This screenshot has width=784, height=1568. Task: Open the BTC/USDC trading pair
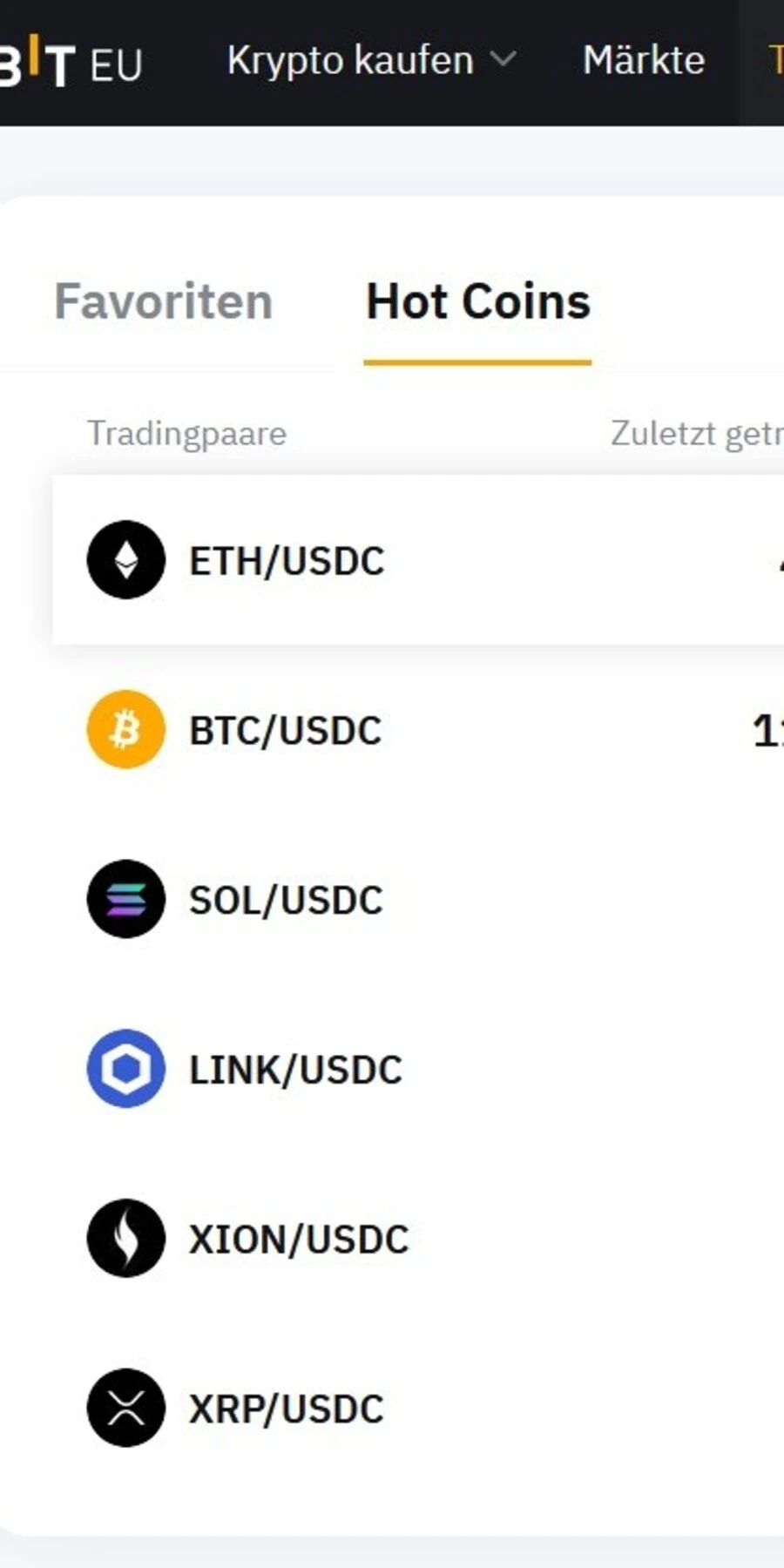pyautogui.click(x=286, y=729)
